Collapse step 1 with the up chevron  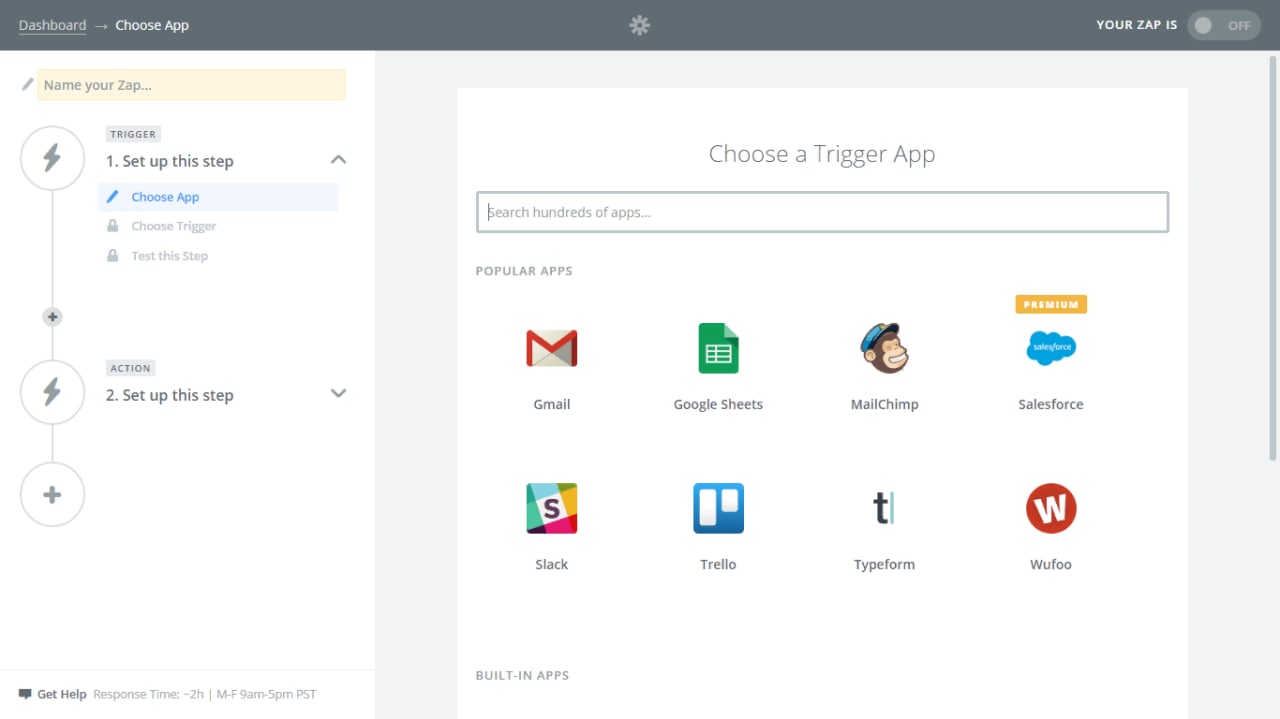(338, 160)
